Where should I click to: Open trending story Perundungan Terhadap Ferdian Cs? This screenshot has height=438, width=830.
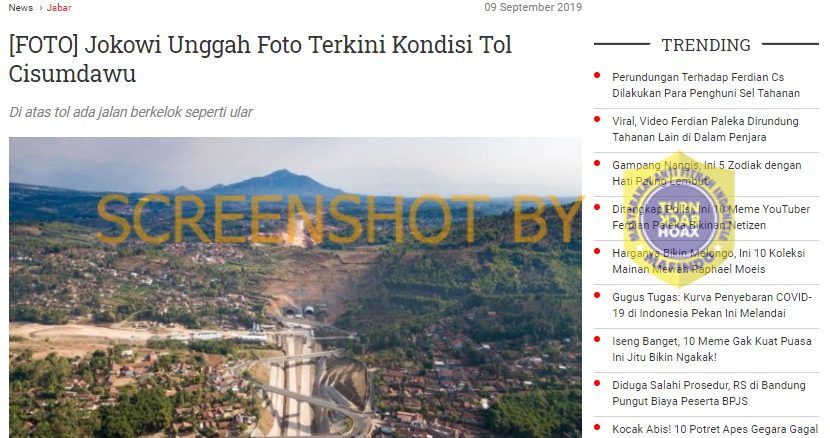[706, 85]
